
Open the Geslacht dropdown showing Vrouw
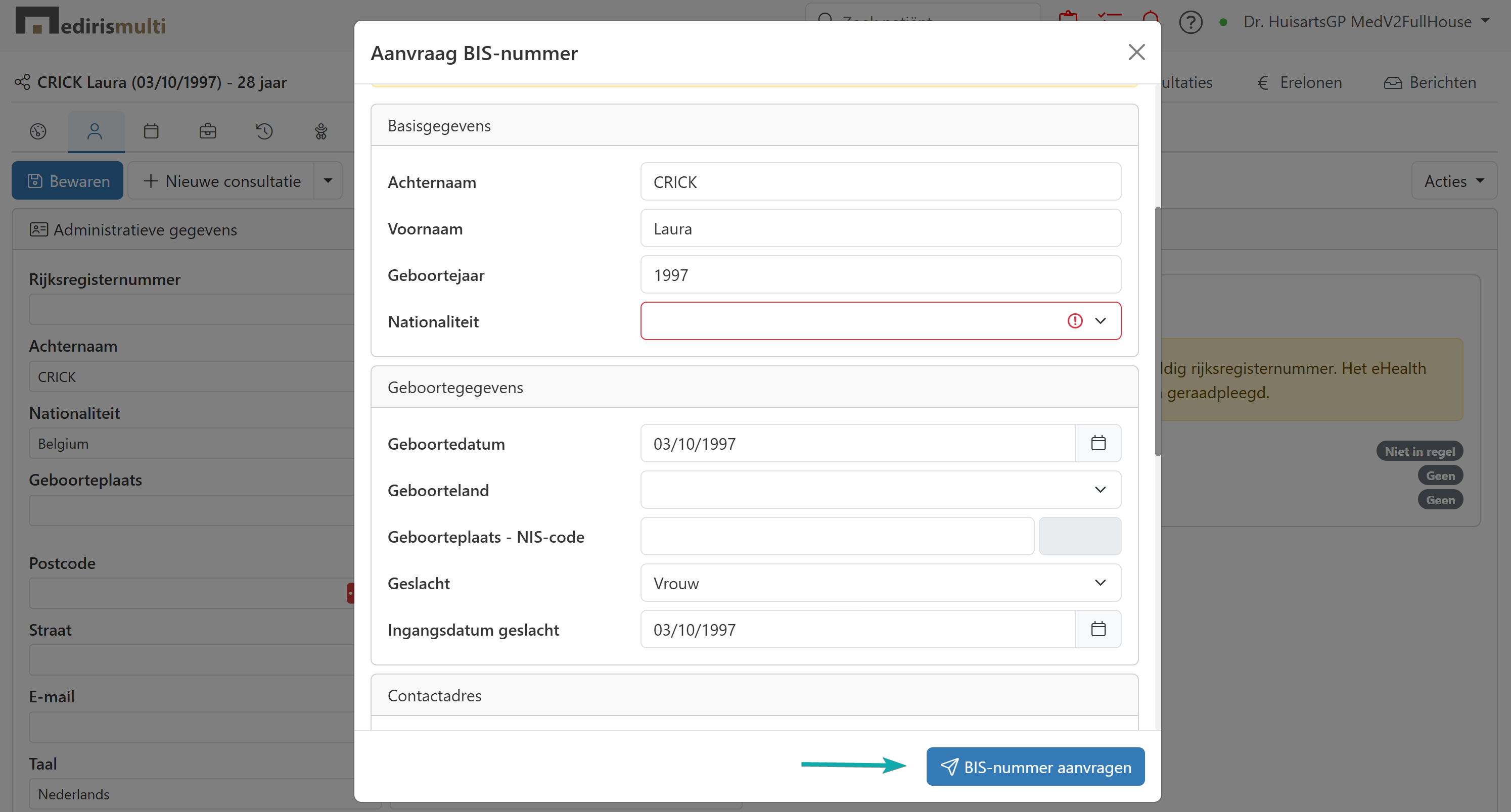(x=880, y=583)
